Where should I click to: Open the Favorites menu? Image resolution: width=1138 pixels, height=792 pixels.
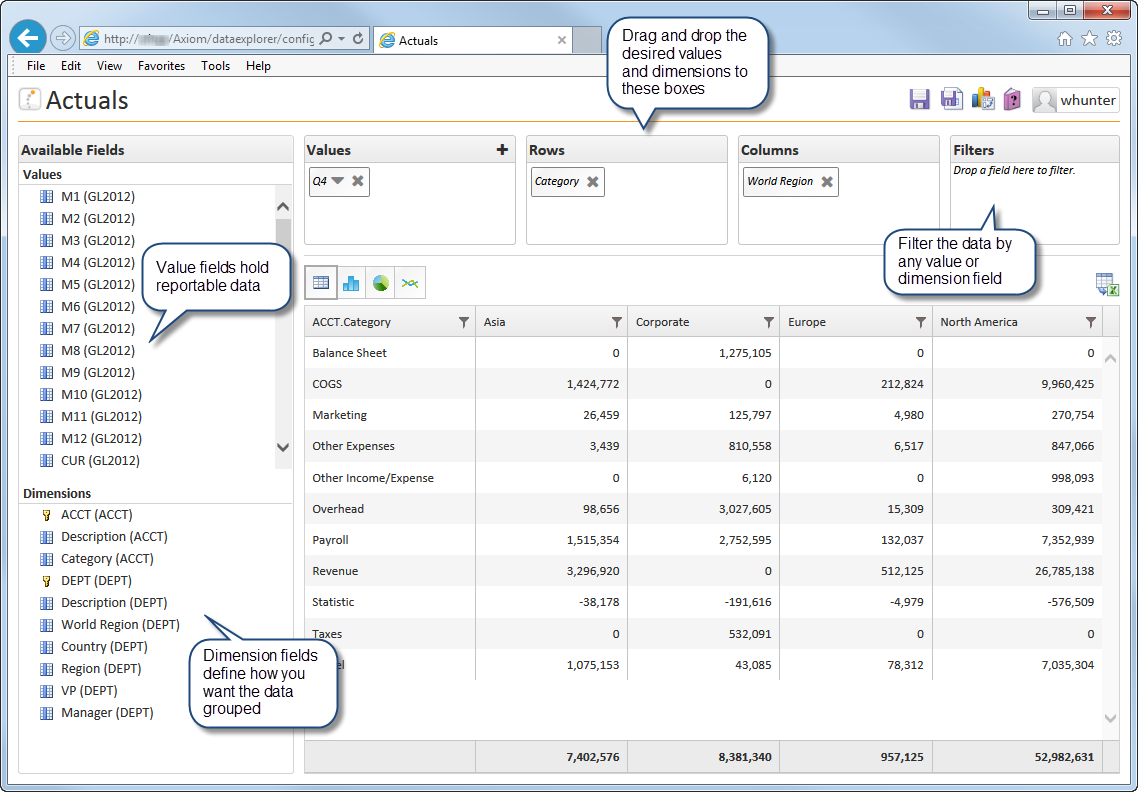pos(161,65)
